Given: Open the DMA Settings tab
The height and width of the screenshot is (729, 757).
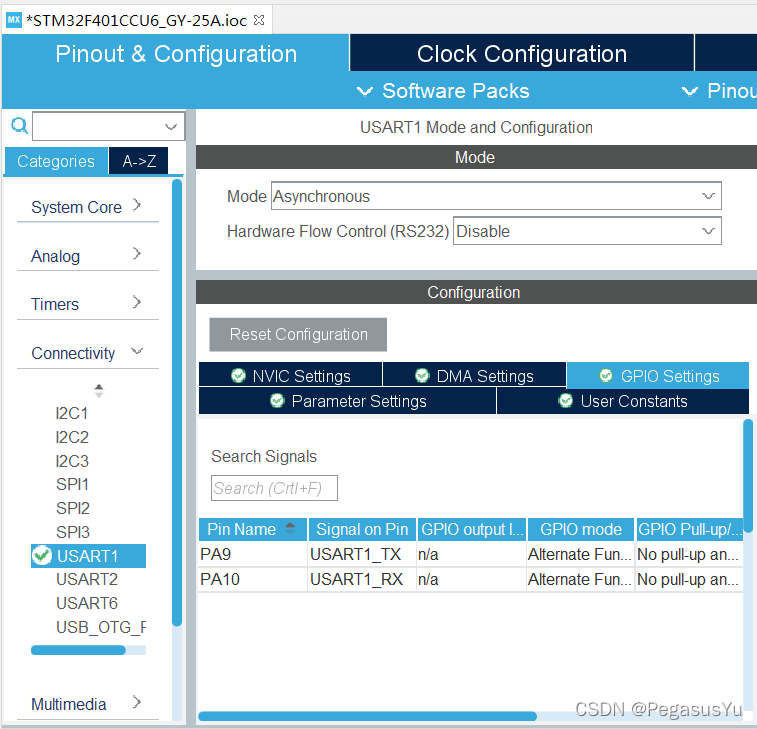Looking at the screenshot, I should click(x=474, y=375).
